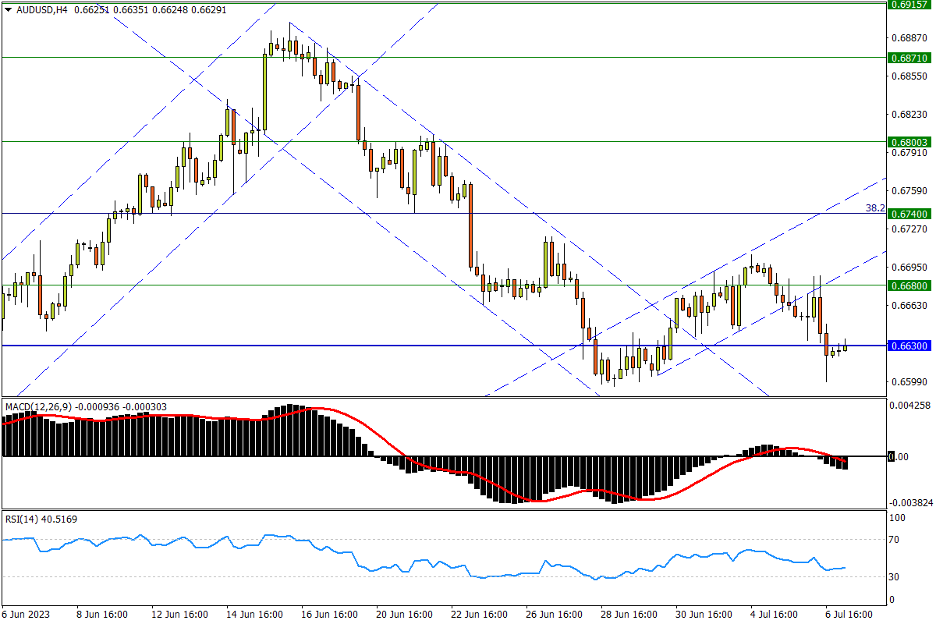Select the 0.68710 price level tag
Image resolution: width=936 pixels, height=624 pixels.
tap(908, 58)
